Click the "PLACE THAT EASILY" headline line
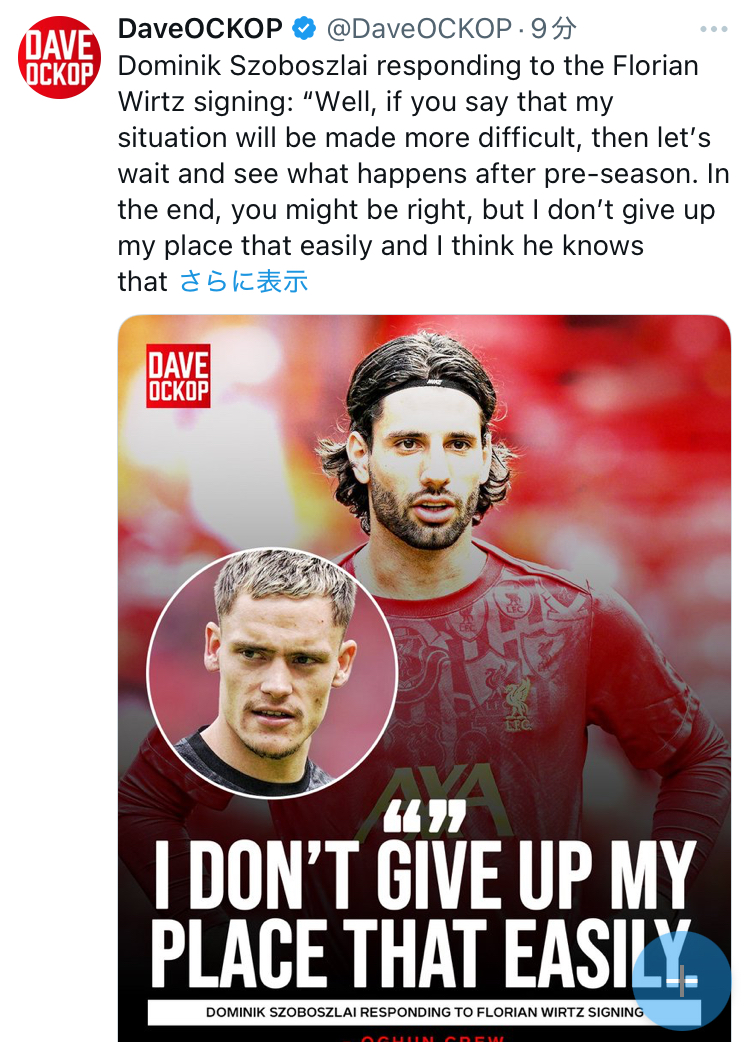The image size is (750, 1042). pyautogui.click(x=422, y=954)
